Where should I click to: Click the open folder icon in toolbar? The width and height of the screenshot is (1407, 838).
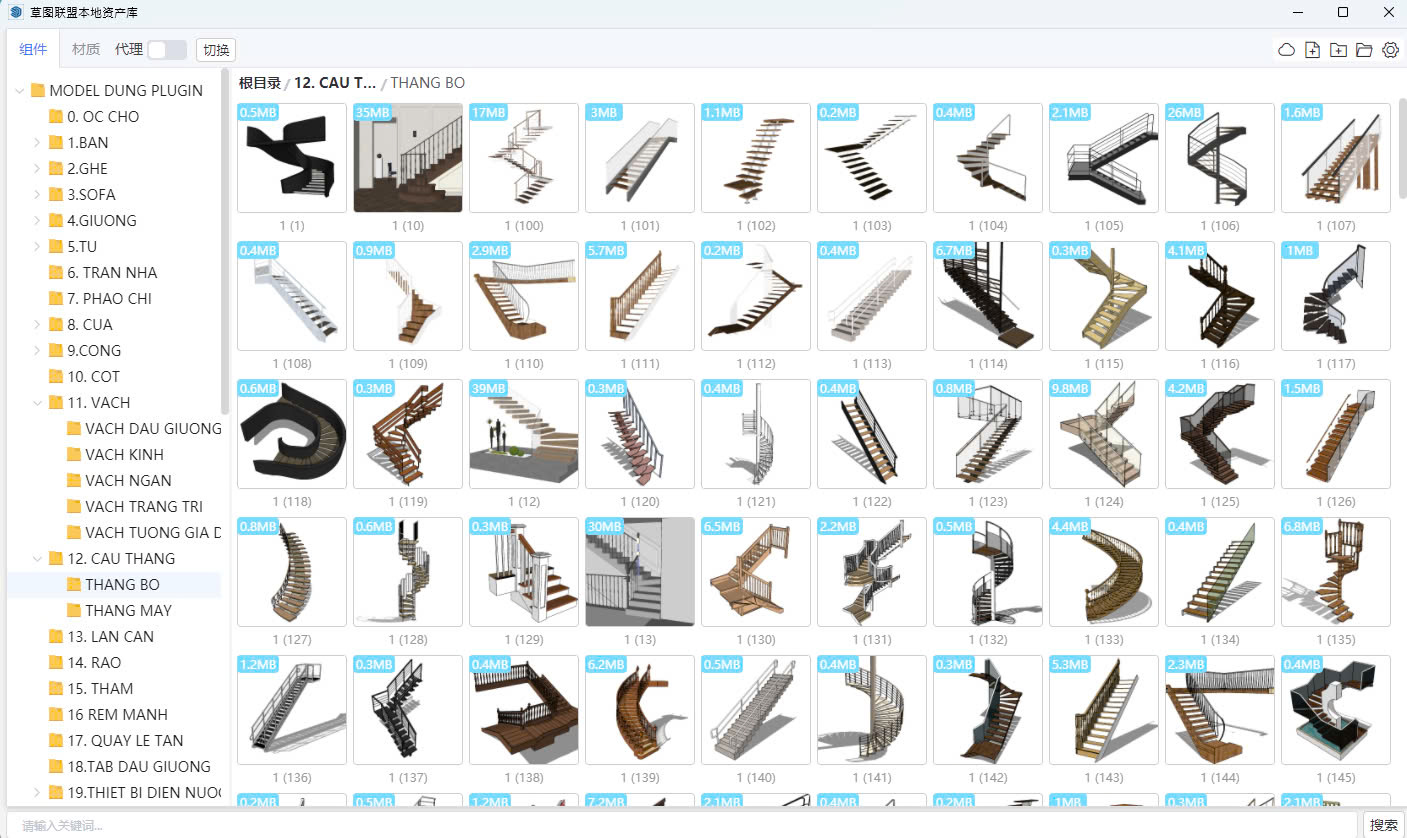(1364, 50)
